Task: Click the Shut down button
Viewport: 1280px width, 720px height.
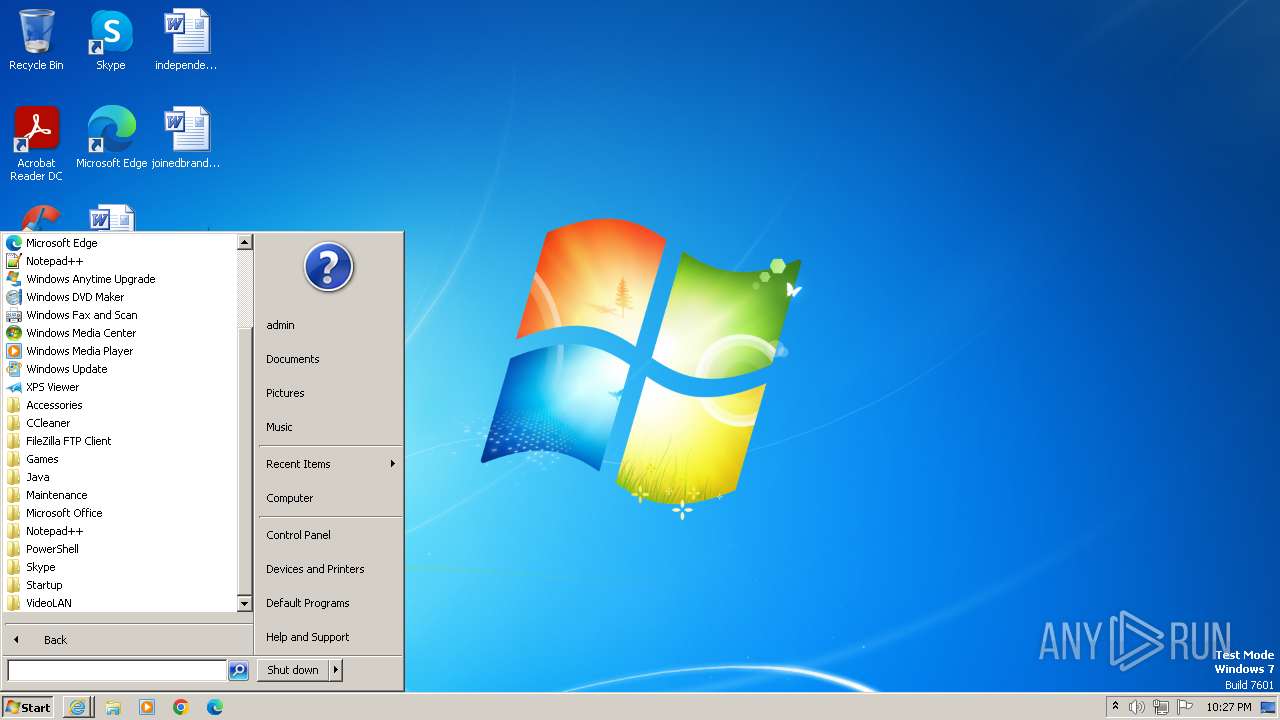Action: coord(293,670)
